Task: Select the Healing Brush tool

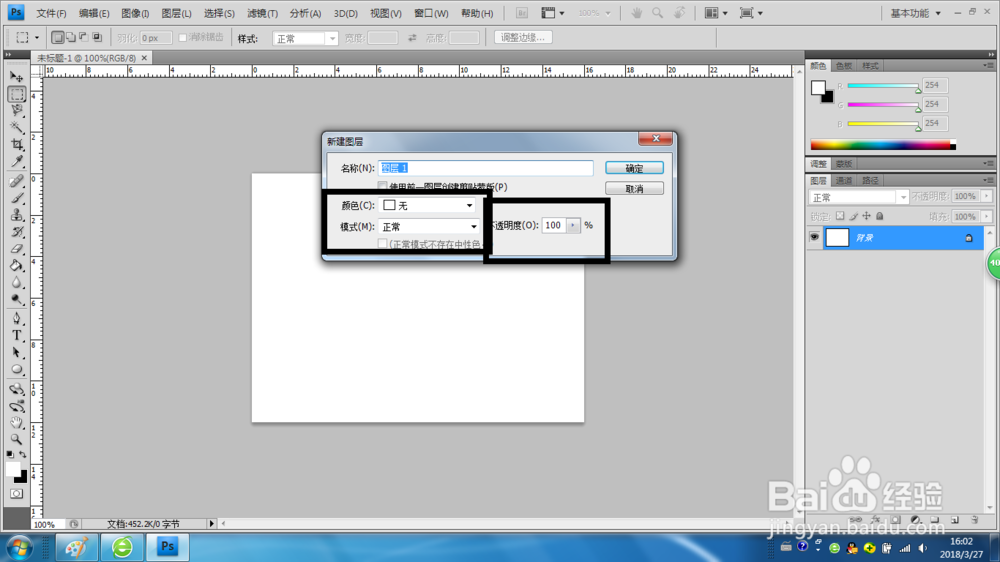Action: [17, 182]
